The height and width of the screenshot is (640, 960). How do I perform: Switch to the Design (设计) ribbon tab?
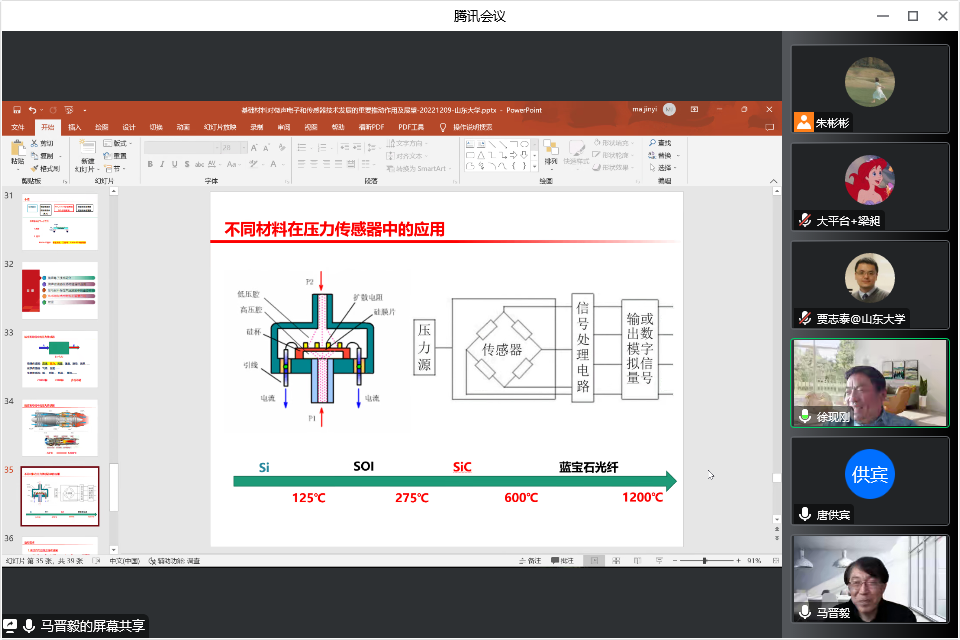129,127
